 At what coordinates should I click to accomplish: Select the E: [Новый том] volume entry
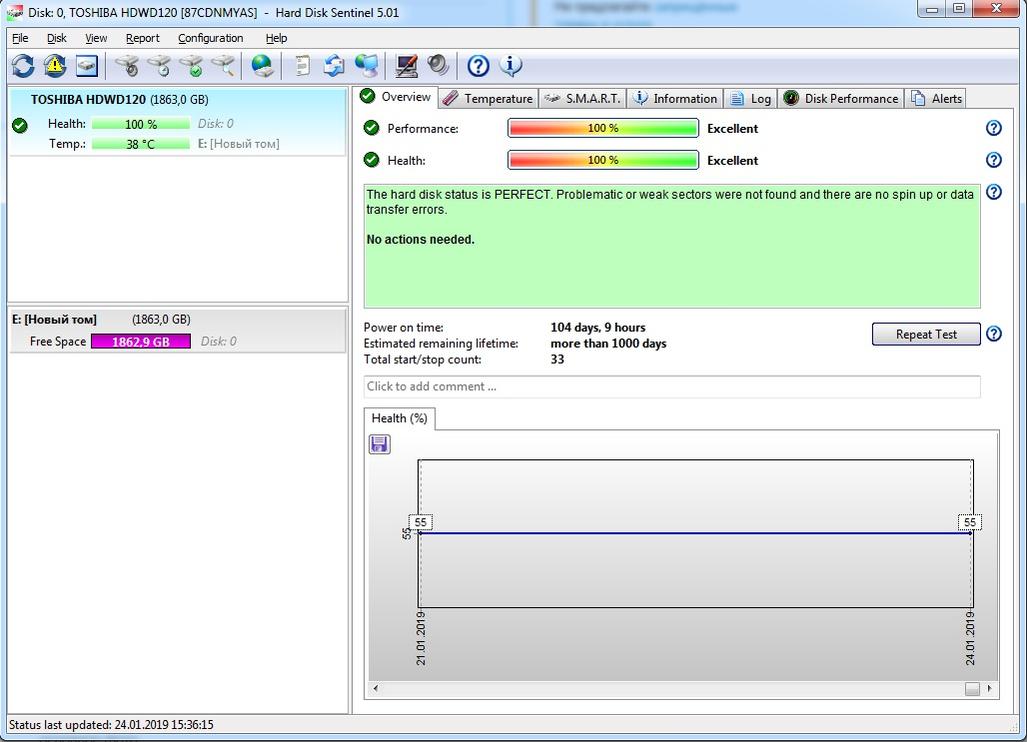[x=177, y=331]
